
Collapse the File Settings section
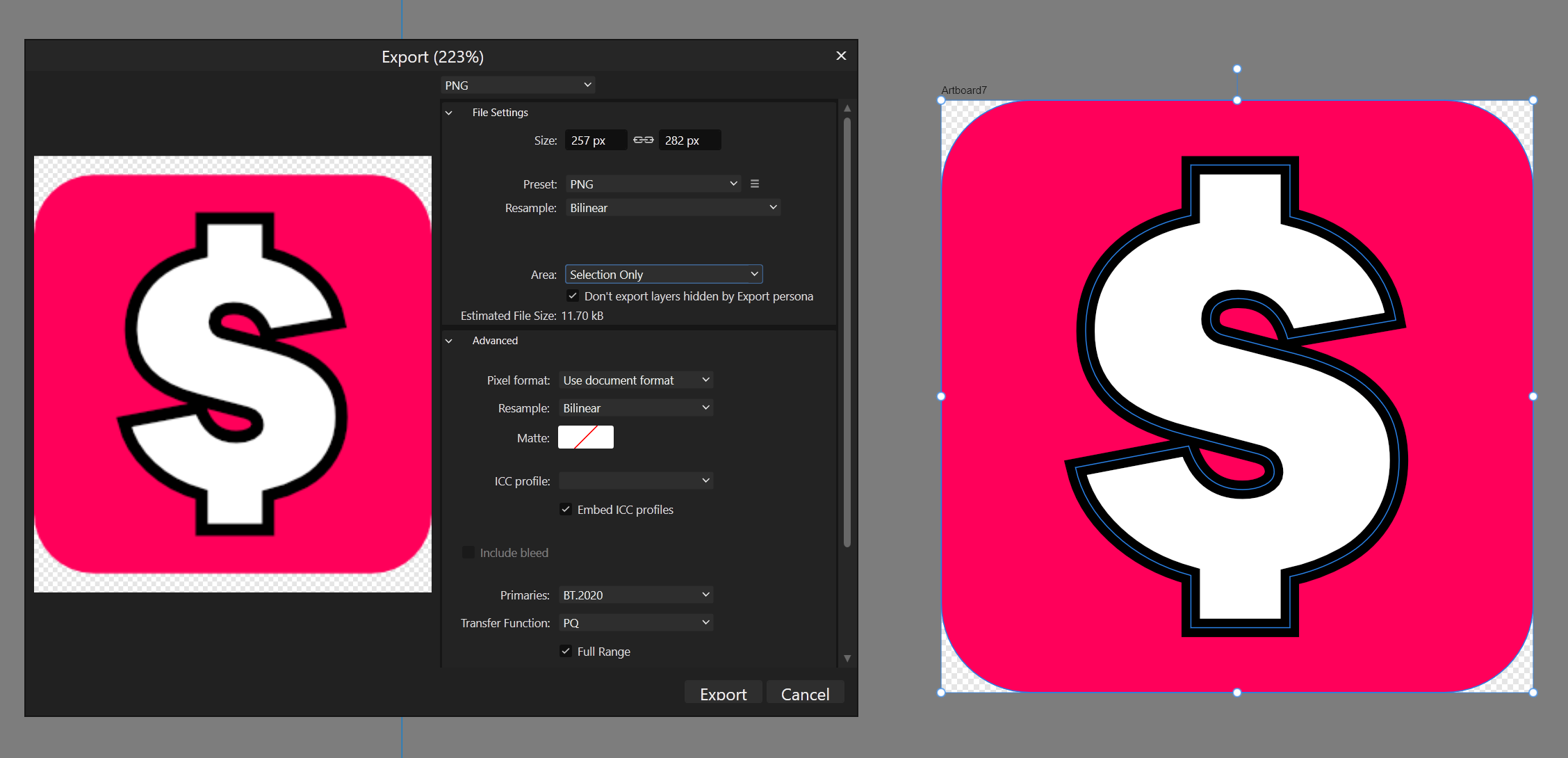tap(449, 113)
